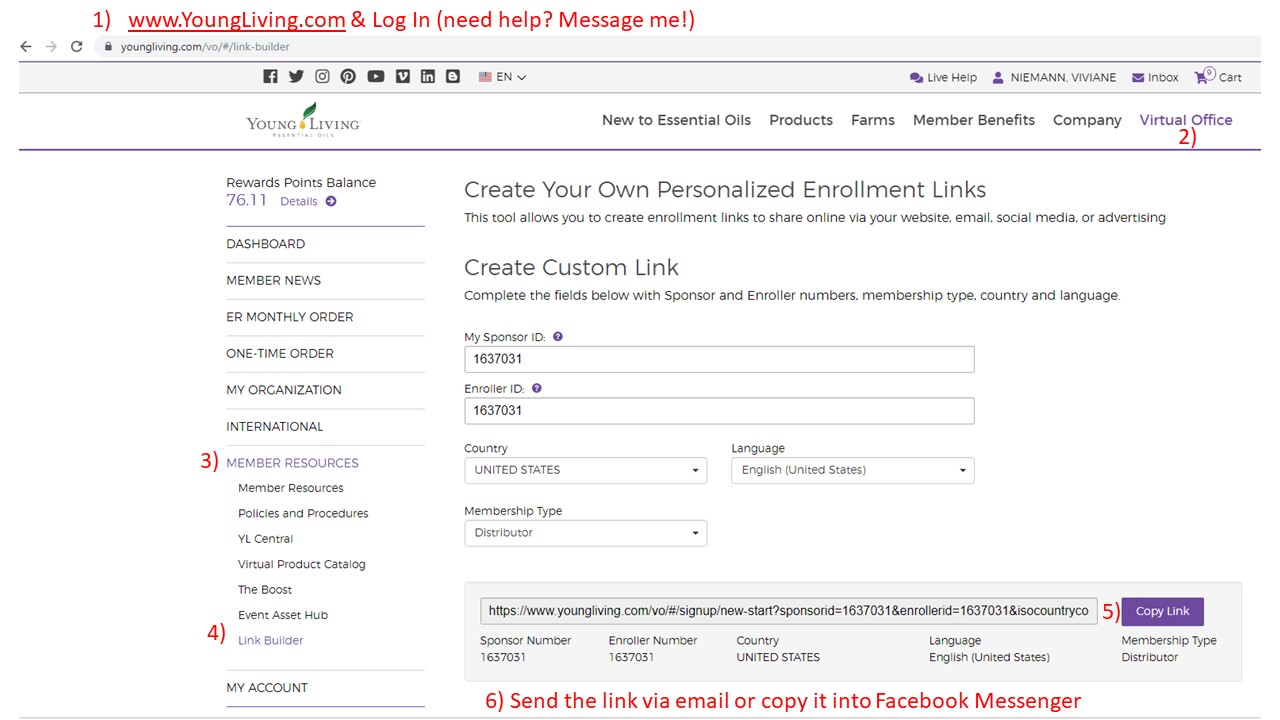The width and height of the screenshot is (1280, 720).
Task: Select MEMBER NEWS in the sidebar
Action: 274,280
